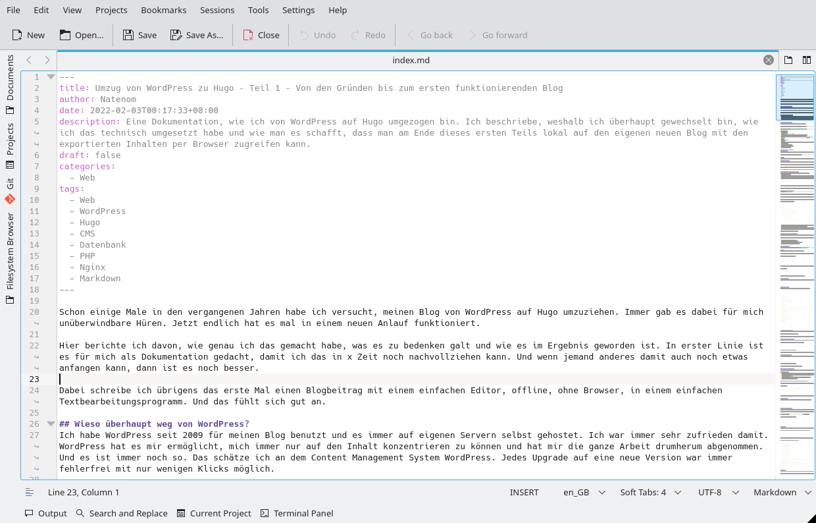Click the '- Markdown' tag line
Image resolution: width=816 pixels, height=523 pixels.
(x=95, y=278)
